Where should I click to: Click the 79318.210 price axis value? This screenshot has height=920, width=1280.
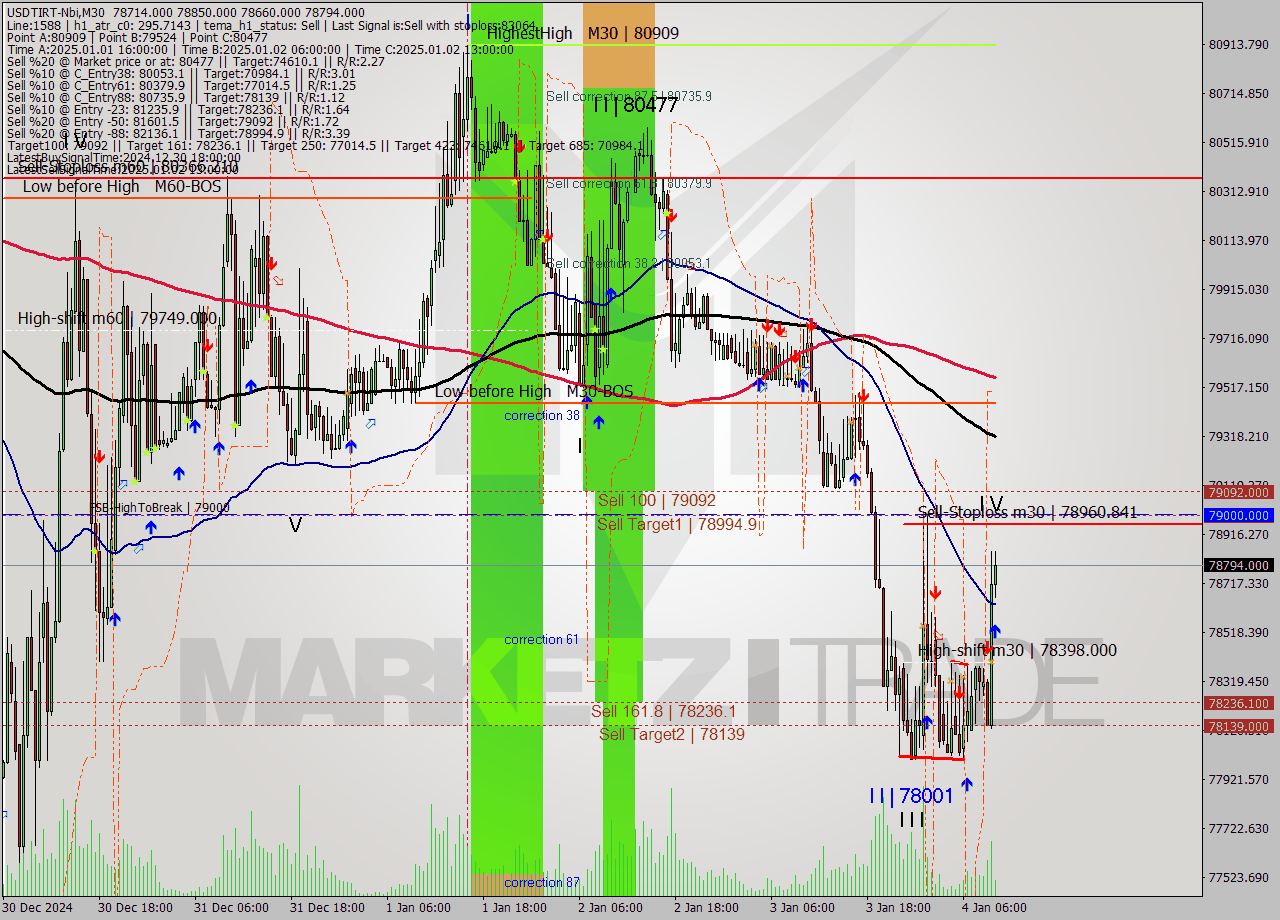(1238, 436)
